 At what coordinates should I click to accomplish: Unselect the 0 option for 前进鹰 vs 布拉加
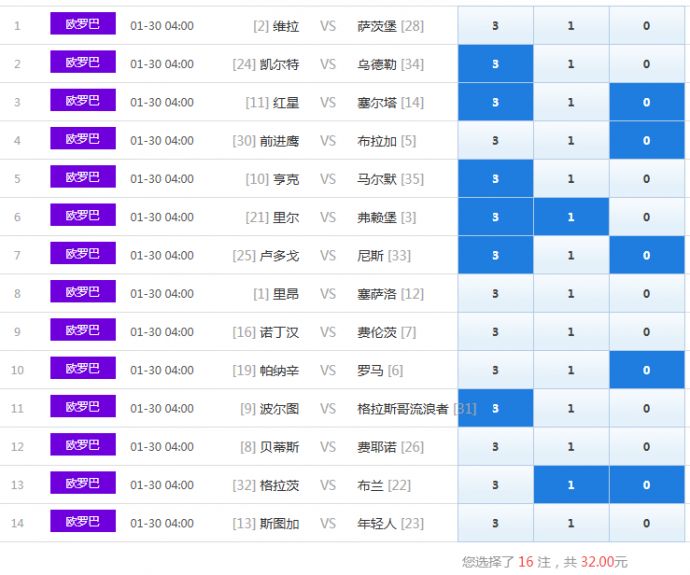pos(646,141)
